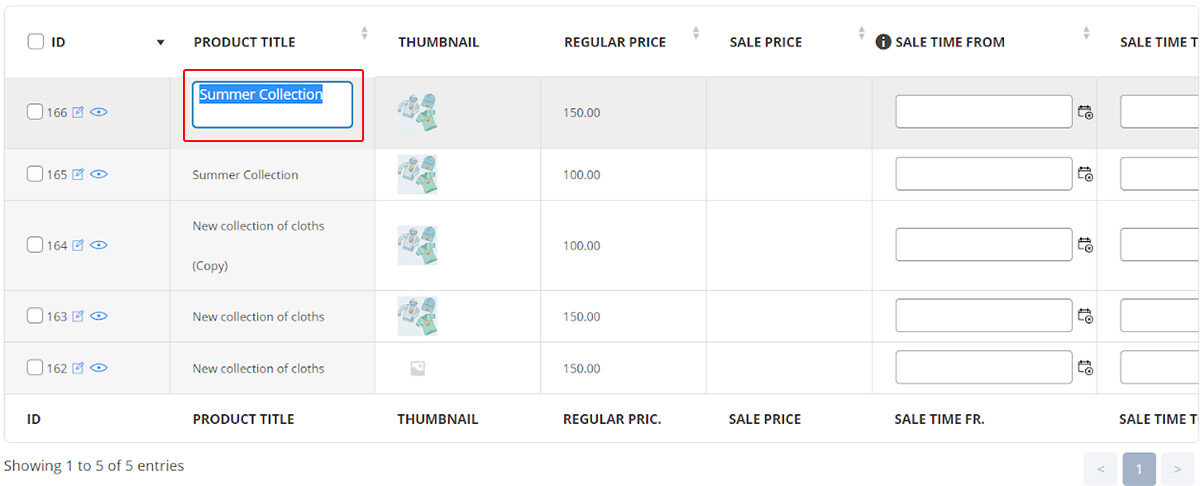Click the thumbnail image of product 164
Viewport: 1200px width, 486px height.
click(x=417, y=245)
